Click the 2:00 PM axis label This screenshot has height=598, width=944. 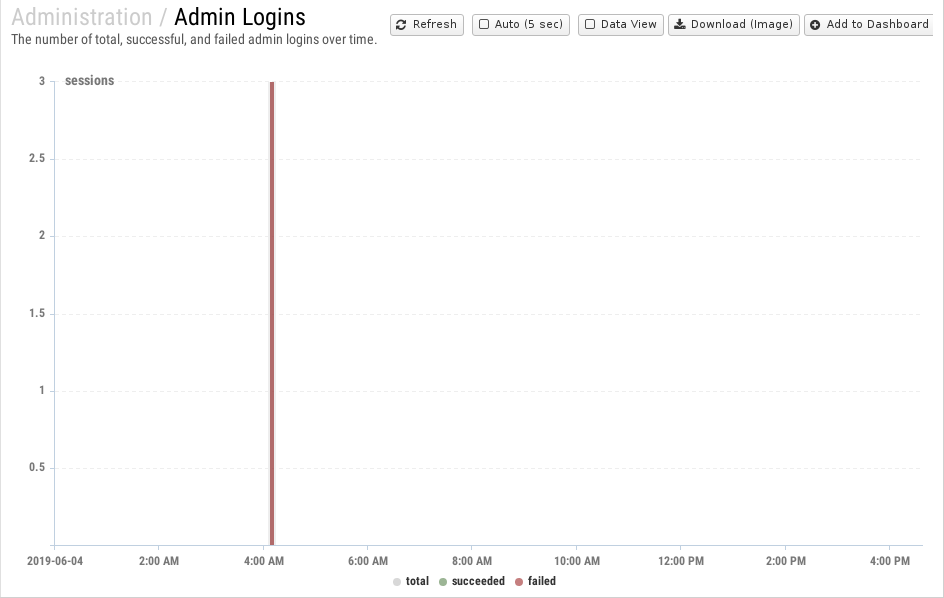click(786, 561)
